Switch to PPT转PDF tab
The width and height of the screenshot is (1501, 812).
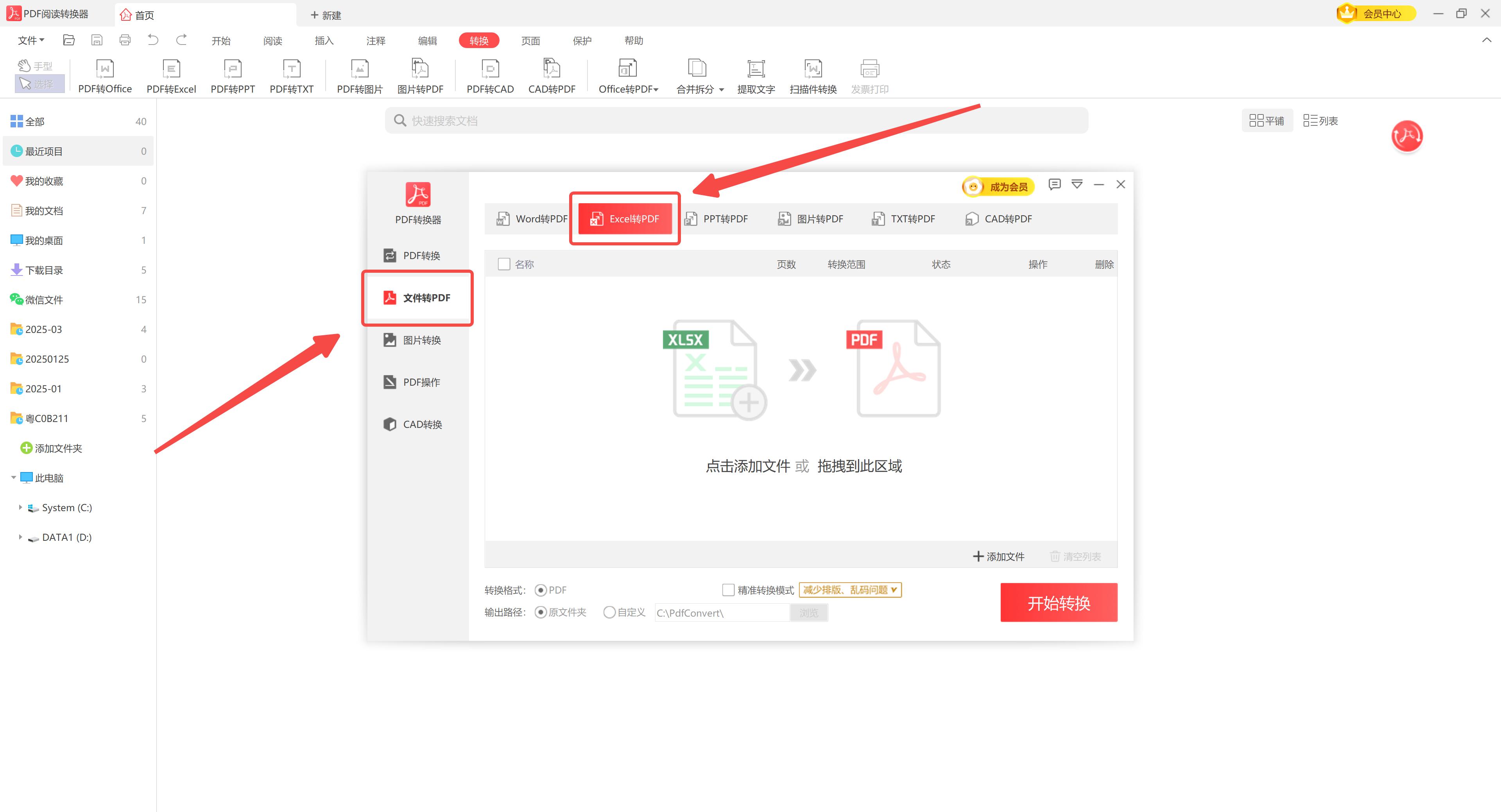coord(716,219)
